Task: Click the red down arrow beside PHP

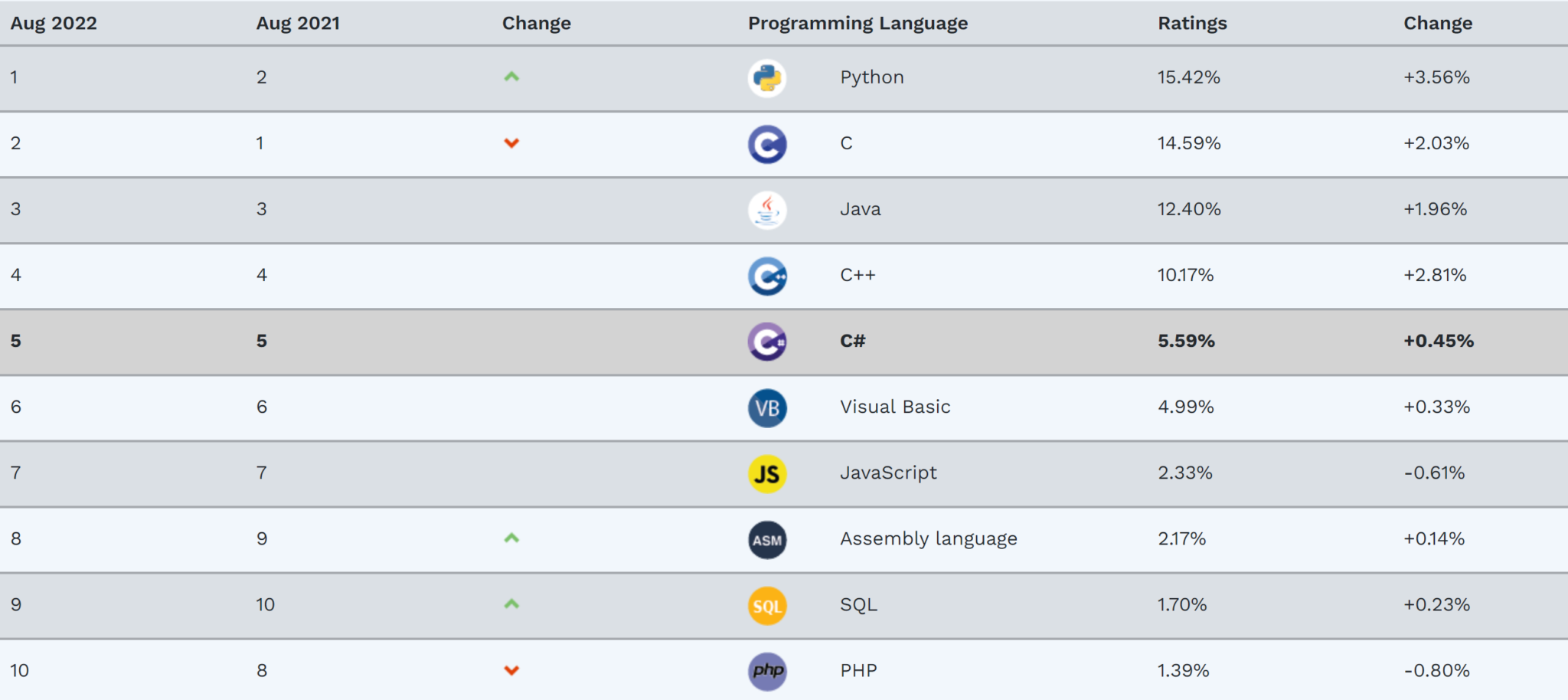Action: pyautogui.click(x=511, y=670)
